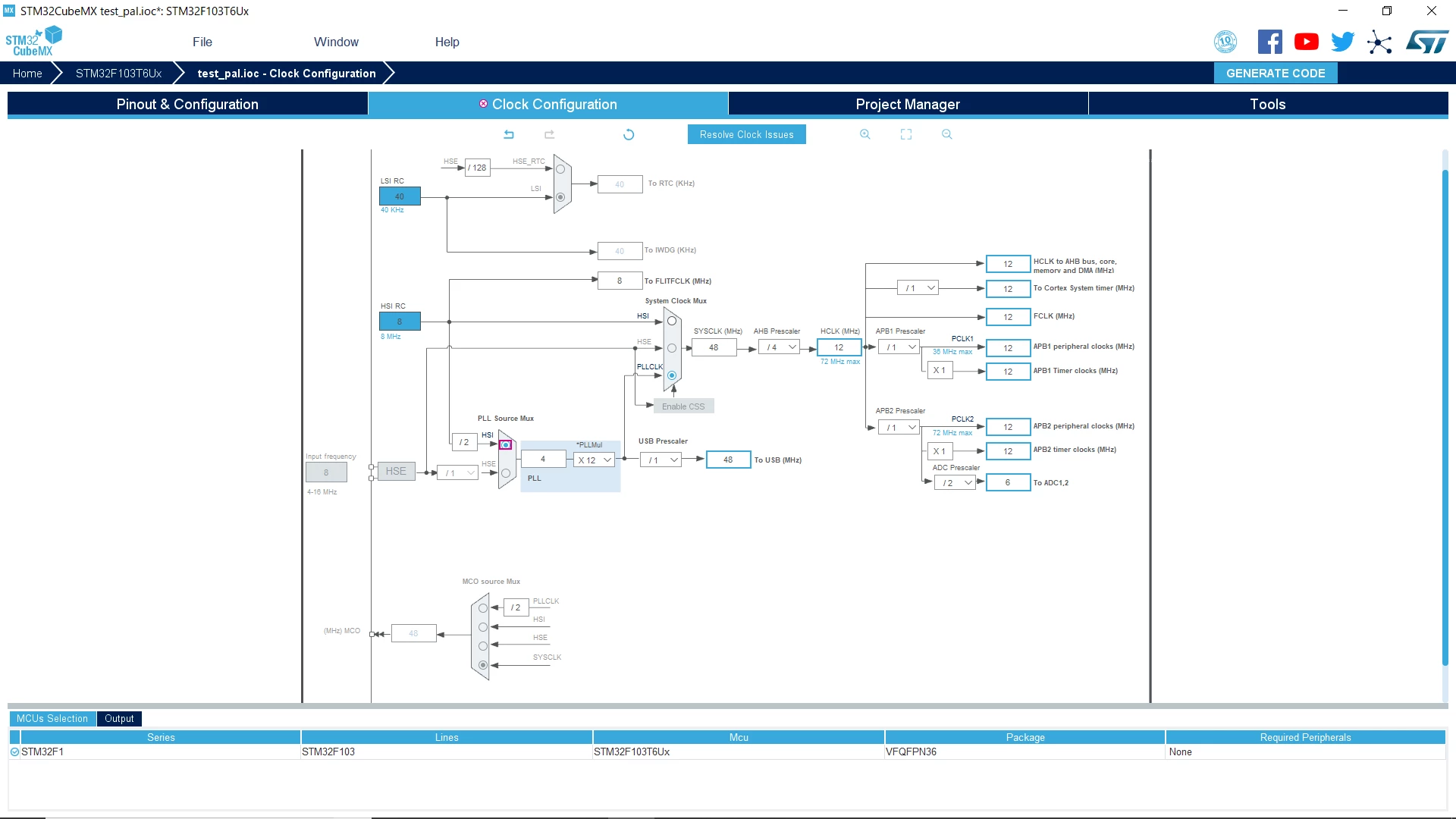Screen dimensions: 1456x819
Task: Select LSI in RTC clock mux
Action: coord(560,197)
